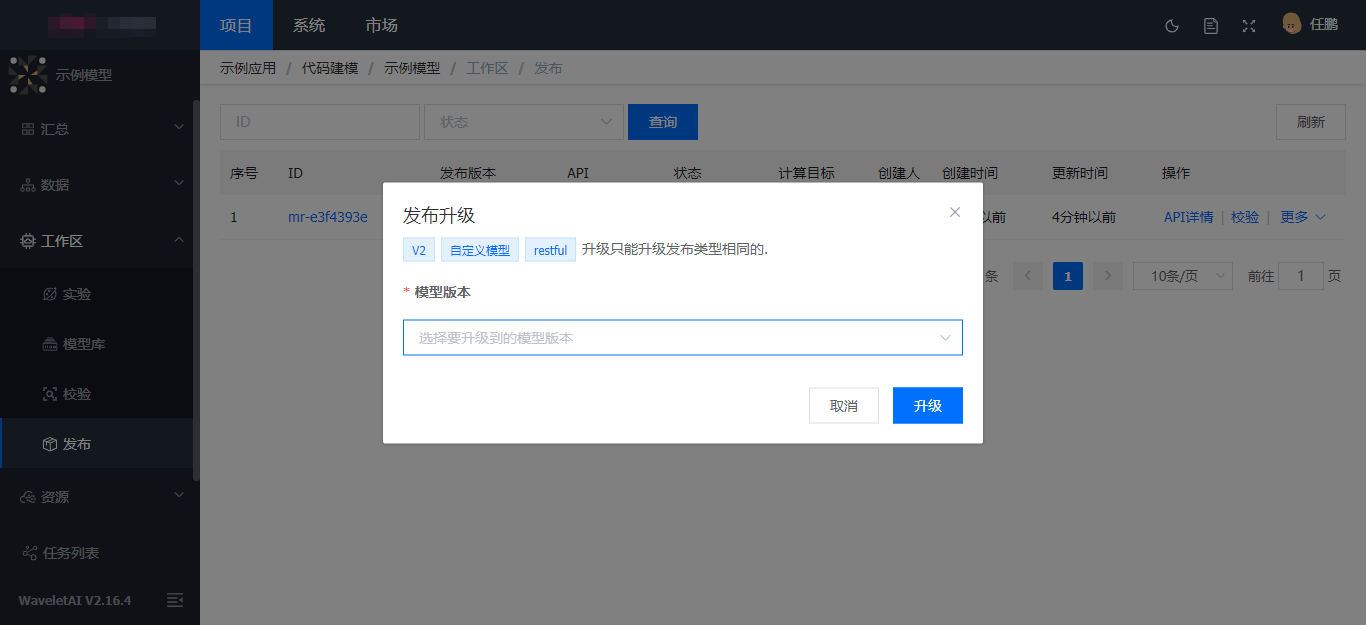Close the 发布升级 dialog
Image resolution: width=1366 pixels, height=625 pixels.
point(955,212)
